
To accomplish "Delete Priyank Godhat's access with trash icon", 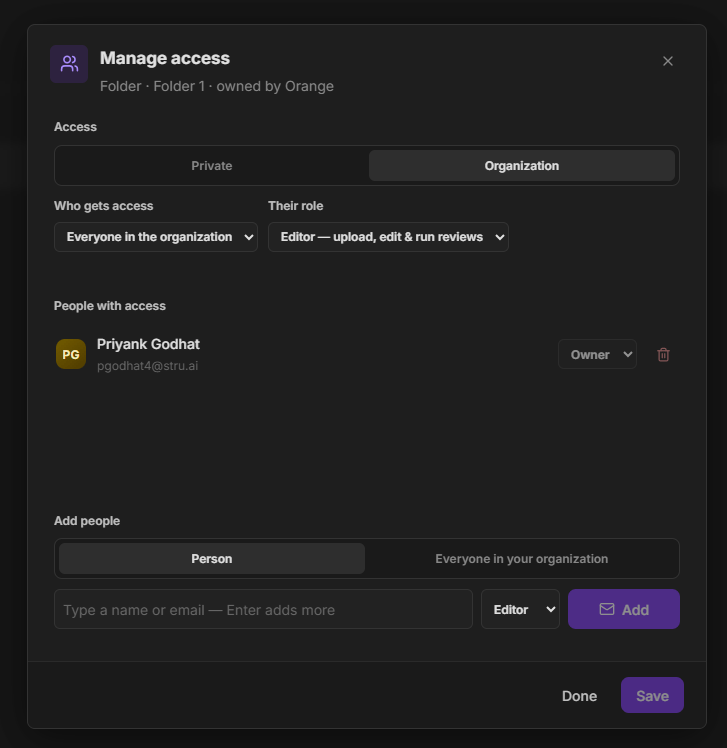I will (x=663, y=354).
